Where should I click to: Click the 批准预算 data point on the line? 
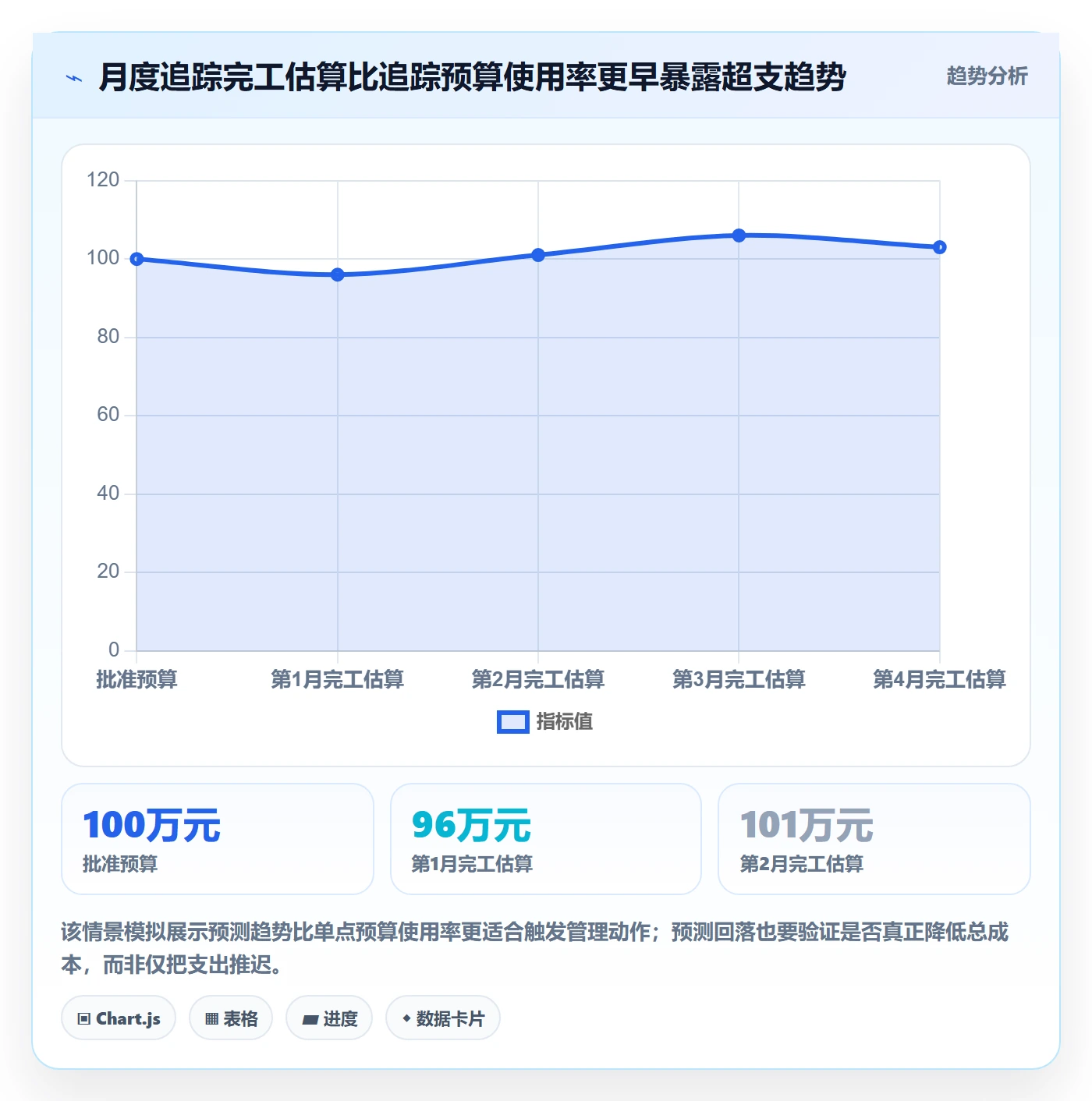pyautogui.click(x=136, y=259)
